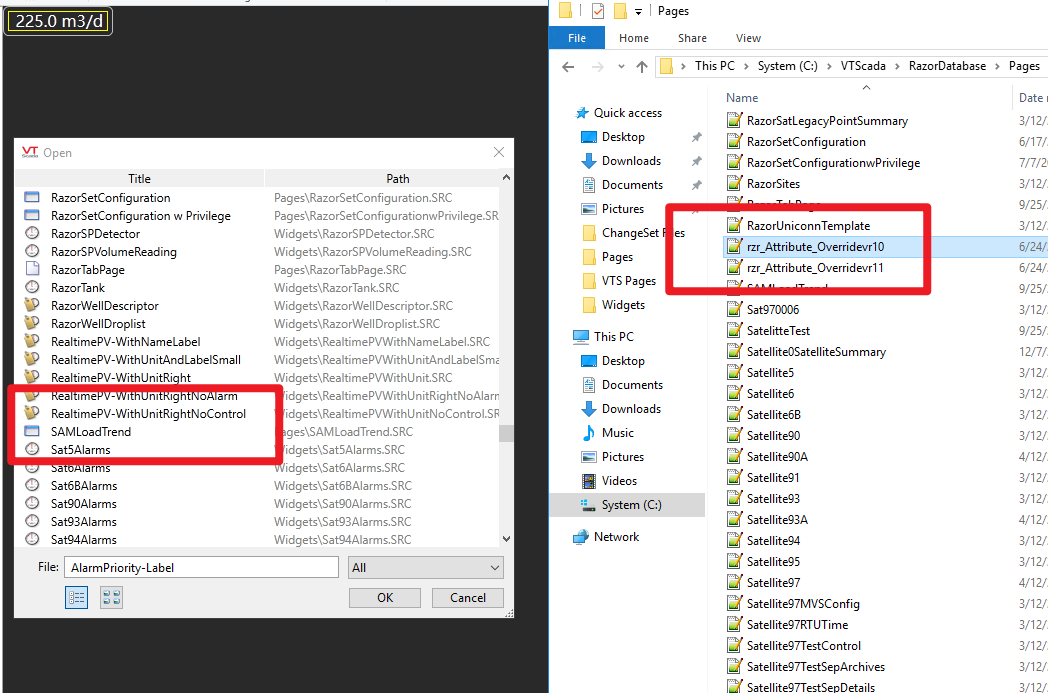Click the Downloads icon under Quick access
Image resolution: width=1048 pixels, height=693 pixels.
(x=589, y=161)
